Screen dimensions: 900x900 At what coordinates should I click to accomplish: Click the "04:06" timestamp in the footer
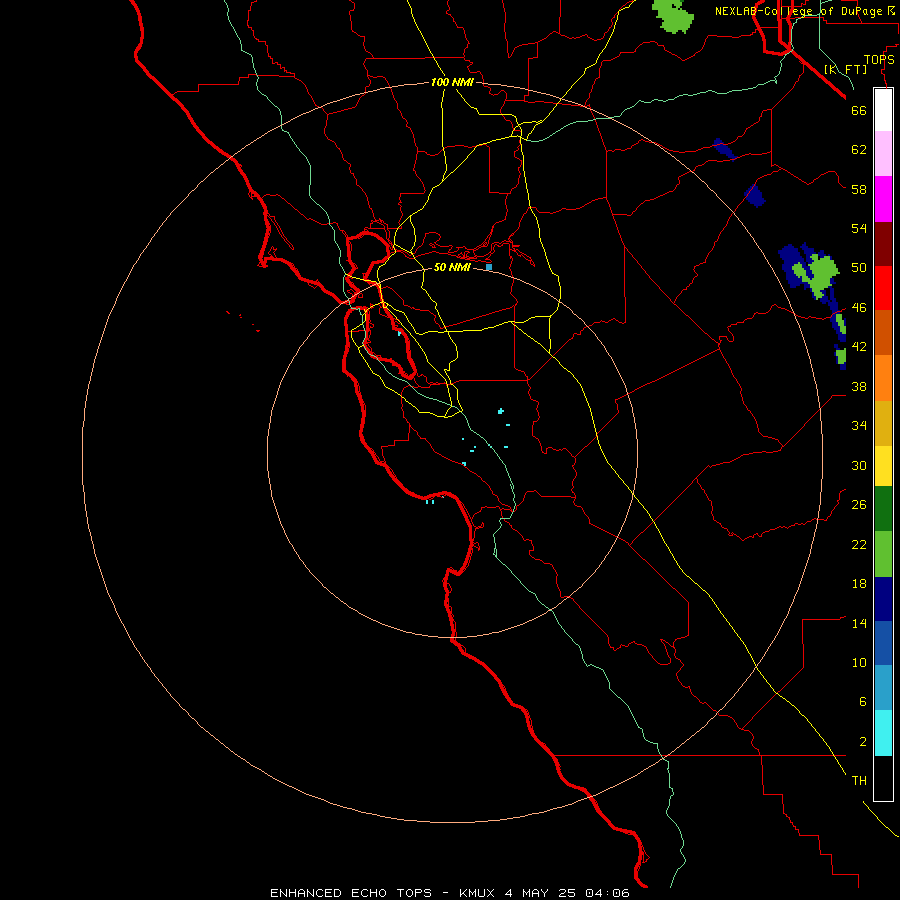607,893
